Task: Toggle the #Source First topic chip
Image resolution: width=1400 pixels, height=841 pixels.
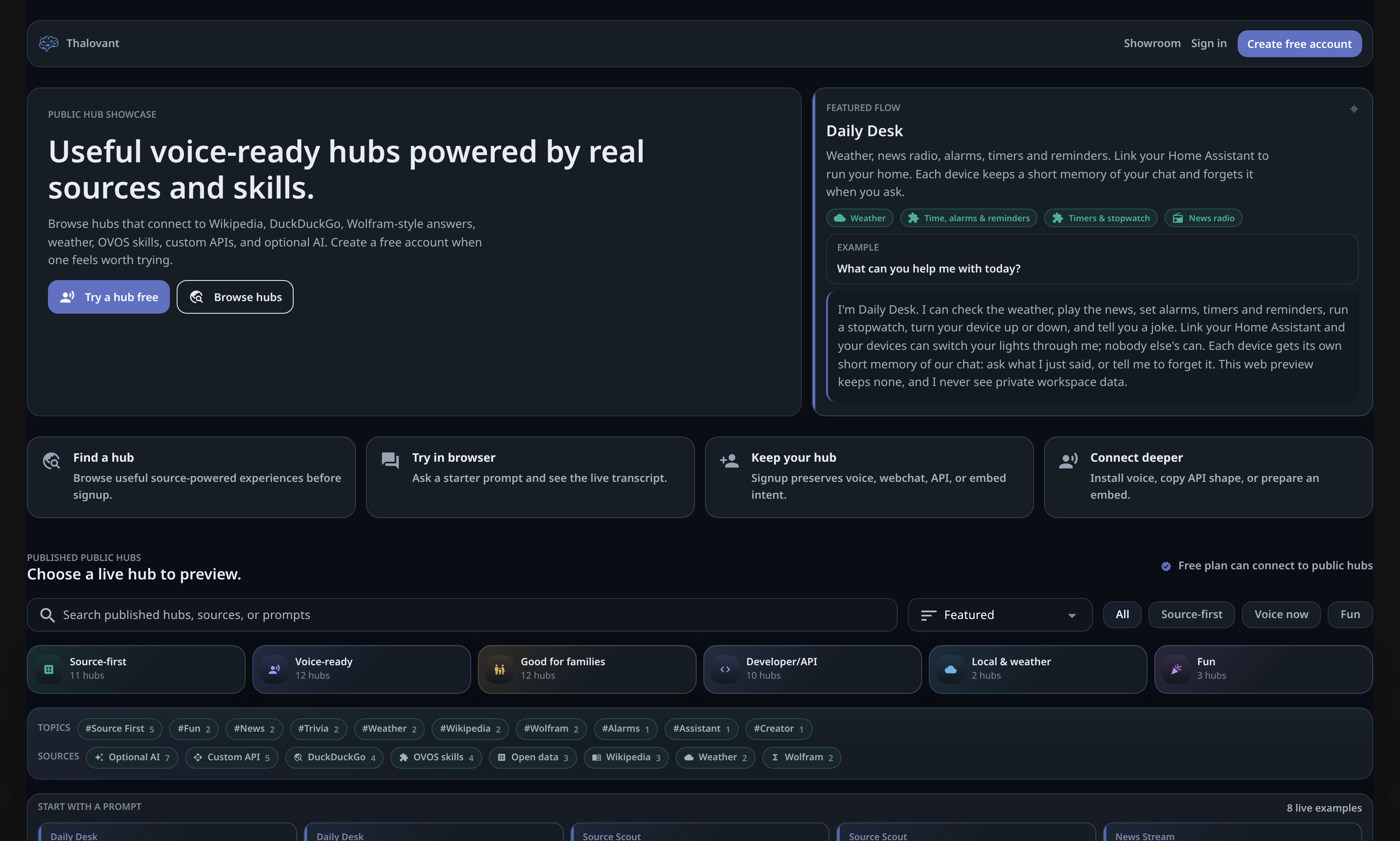Action: tap(119, 729)
